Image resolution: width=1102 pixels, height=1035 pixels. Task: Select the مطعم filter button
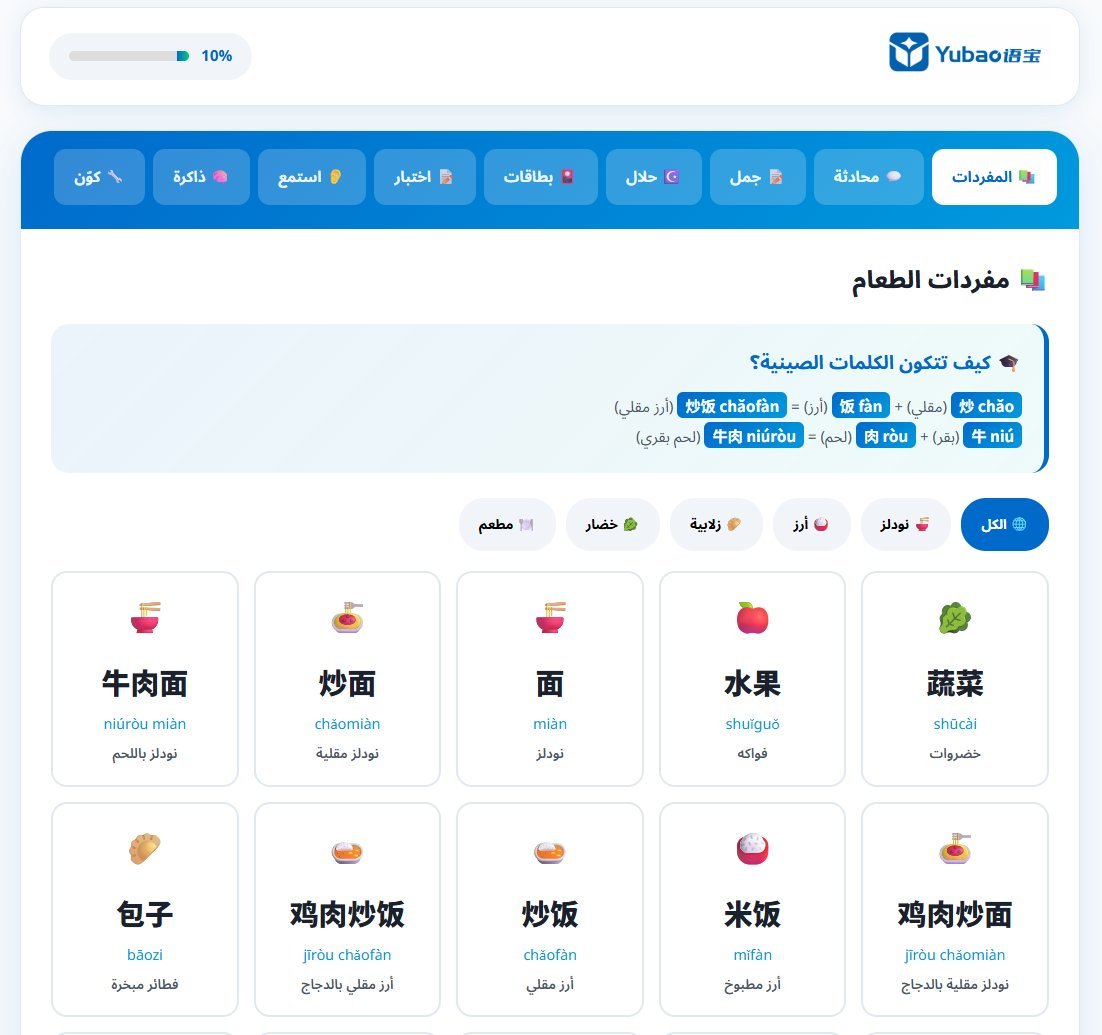(507, 525)
